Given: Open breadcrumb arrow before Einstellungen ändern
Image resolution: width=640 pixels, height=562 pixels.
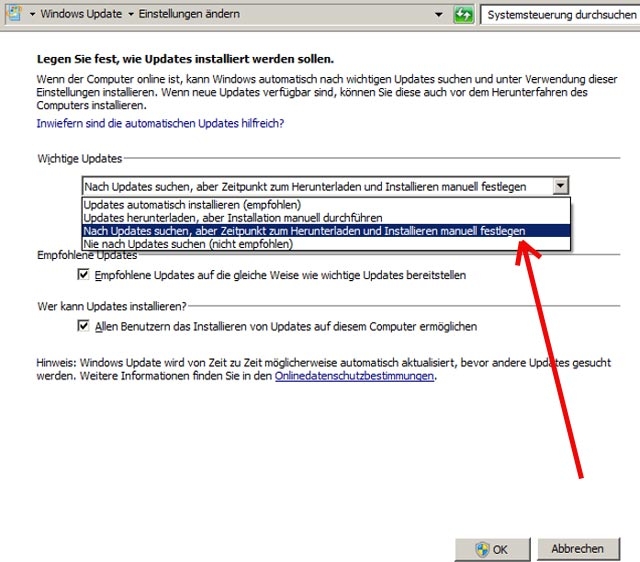Looking at the screenshot, I should click(x=131, y=14).
